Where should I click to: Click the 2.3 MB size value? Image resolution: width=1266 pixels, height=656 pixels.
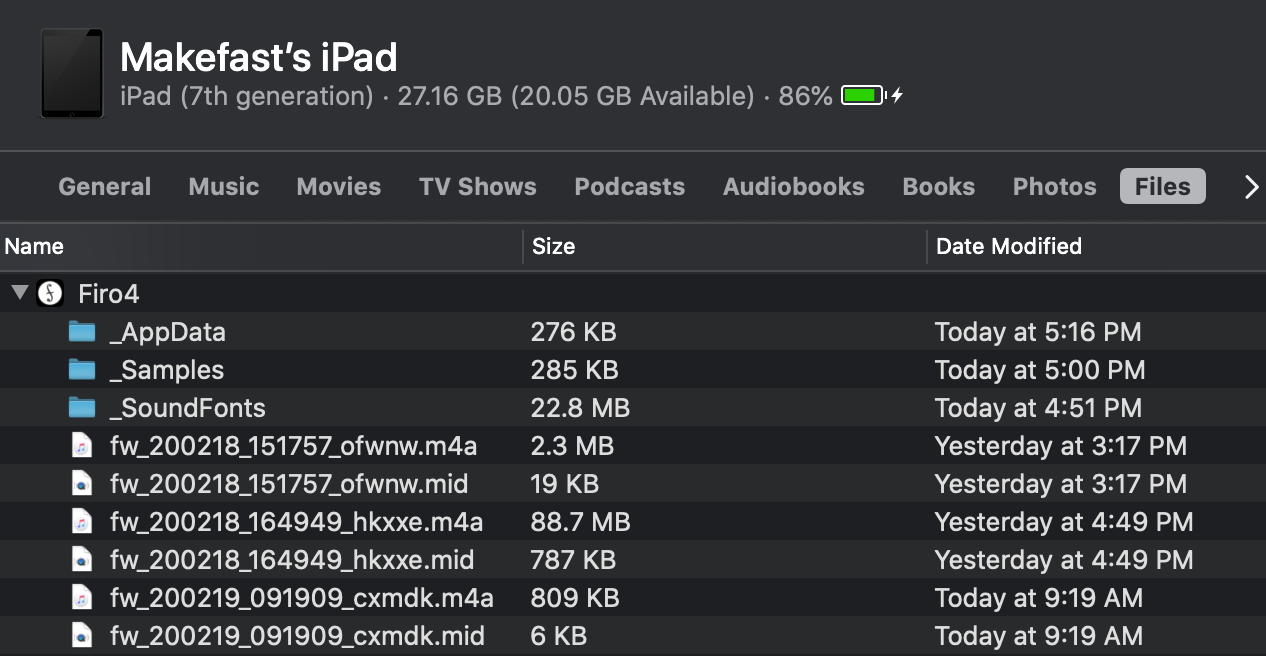(572, 446)
